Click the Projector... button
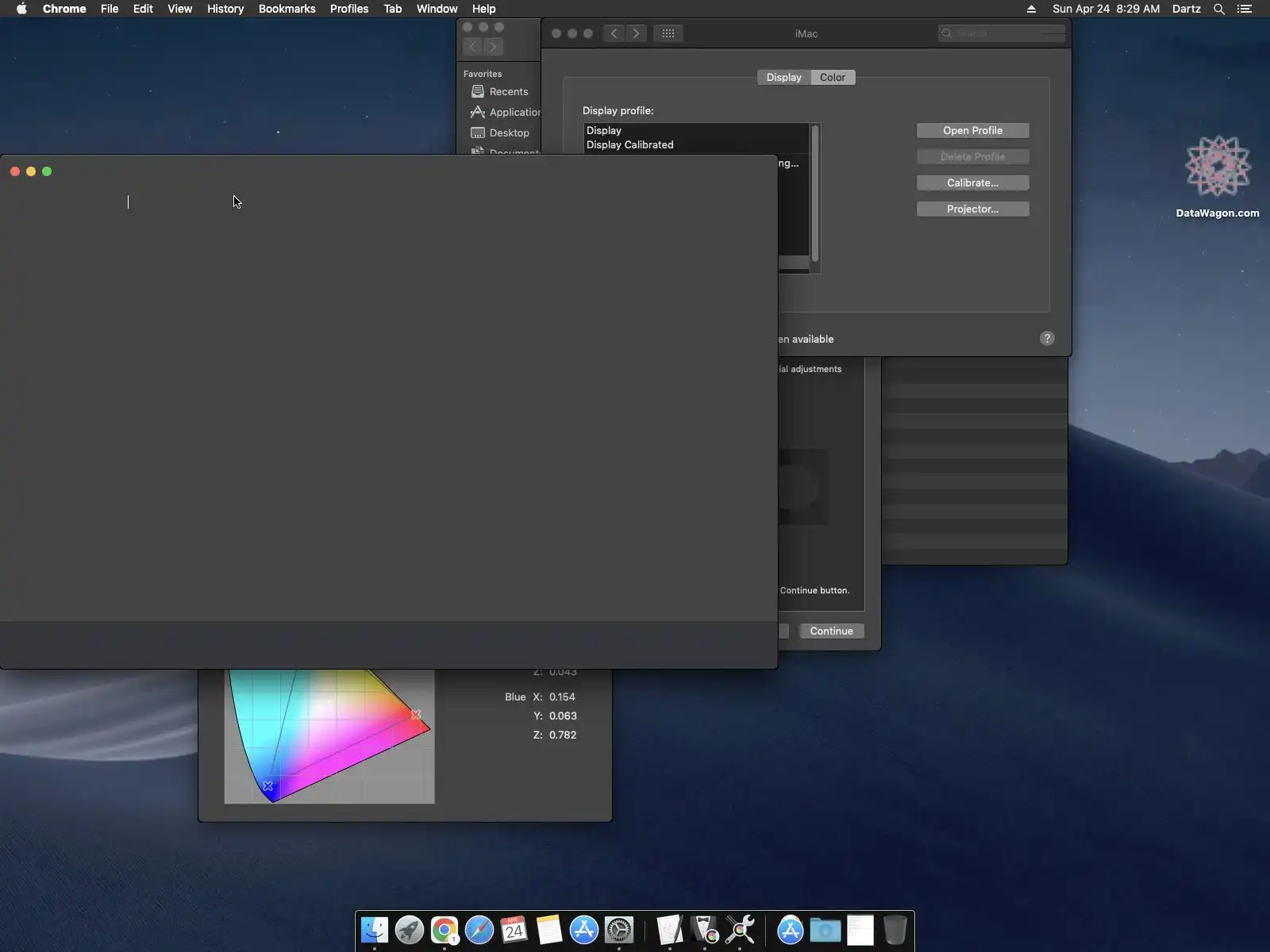This screenshot has height=952, width=1270. pos(972,209)
